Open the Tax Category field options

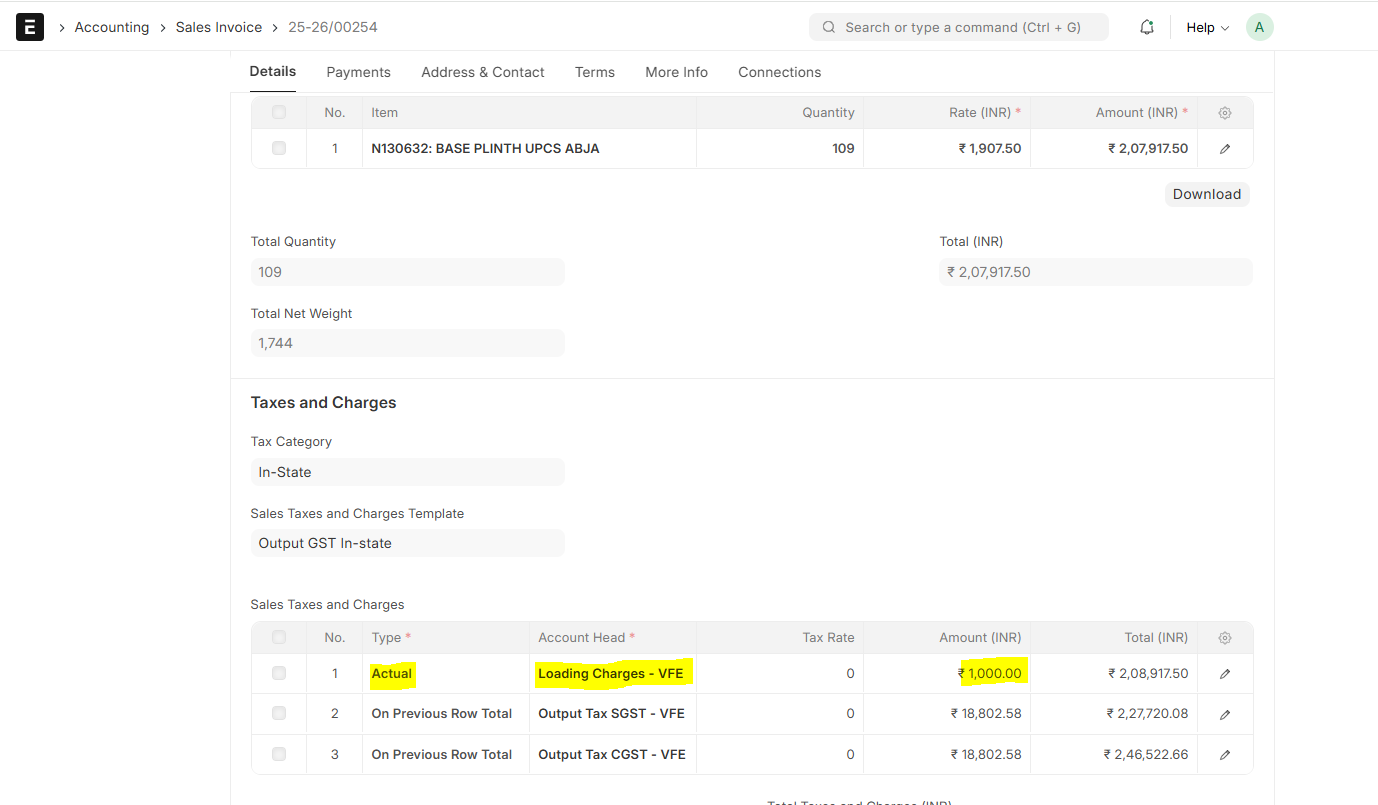pyautogui.click(x=407, y=471)
